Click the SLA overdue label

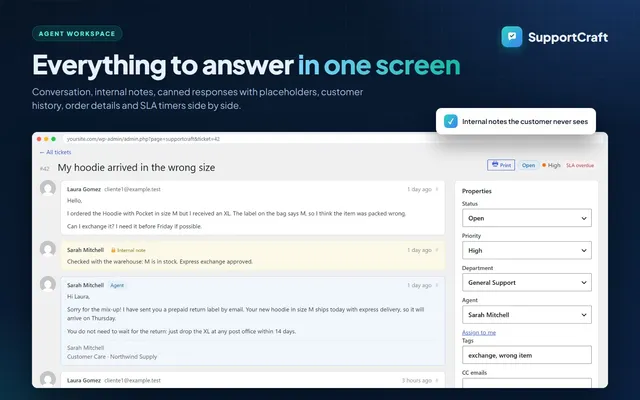pyautogui.click(x=580, y=165)
